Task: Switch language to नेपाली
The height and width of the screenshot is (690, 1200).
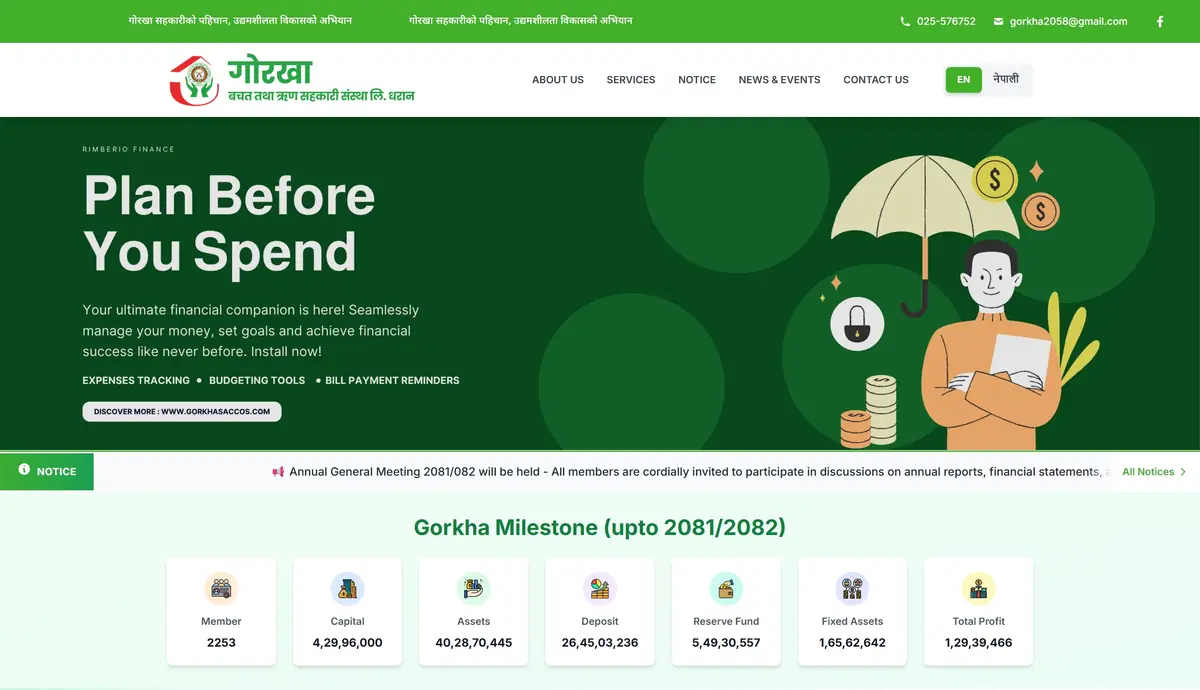Action: click(x=1006, y=79)
